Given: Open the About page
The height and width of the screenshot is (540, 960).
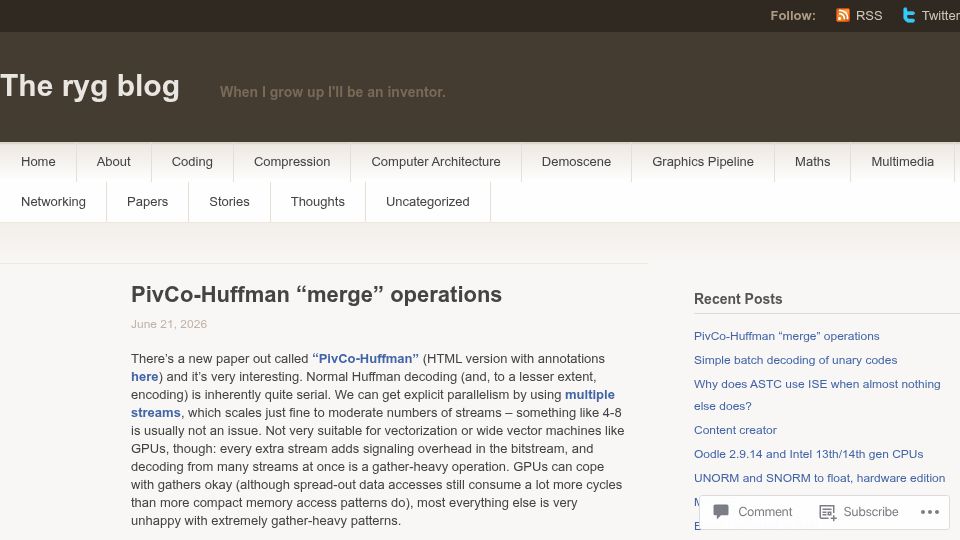Looking at the screenshot, I should (113, 162).
